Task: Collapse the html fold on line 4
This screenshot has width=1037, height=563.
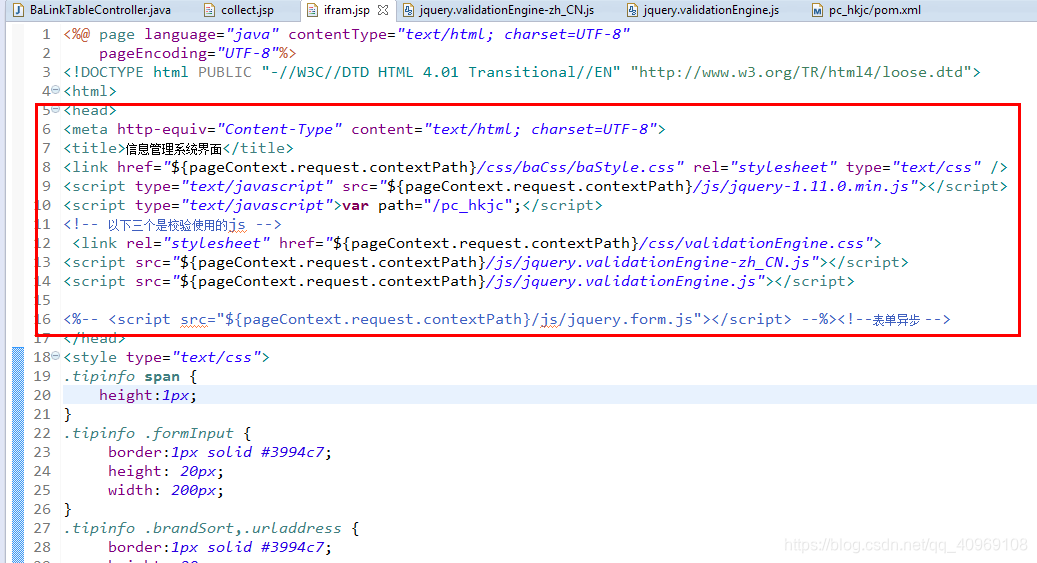Action: pos(56,89)
